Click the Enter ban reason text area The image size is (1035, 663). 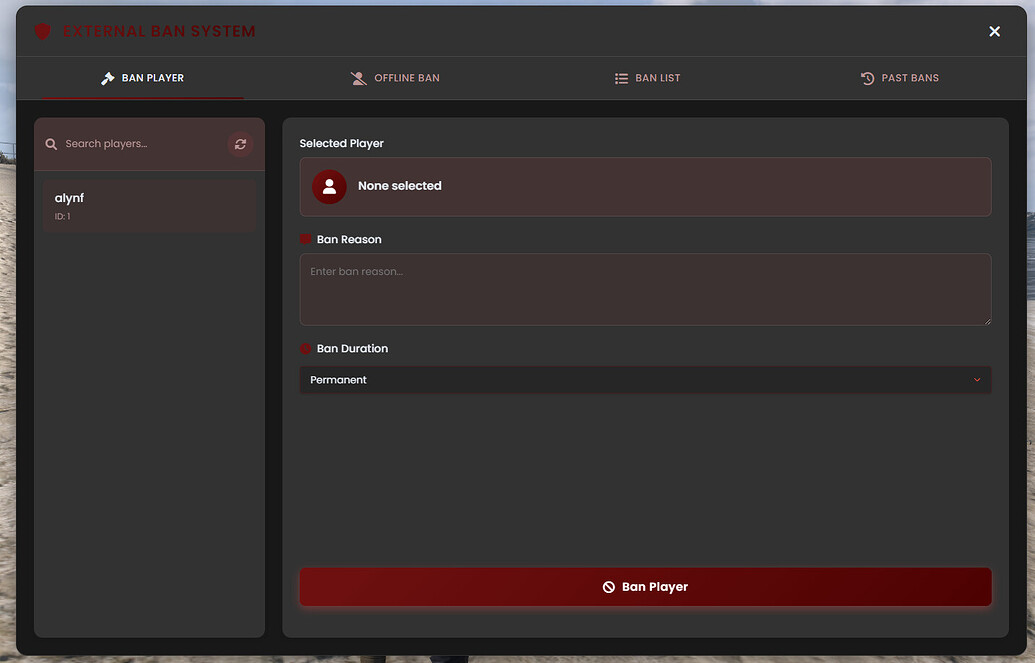click(x=645, y=289)
